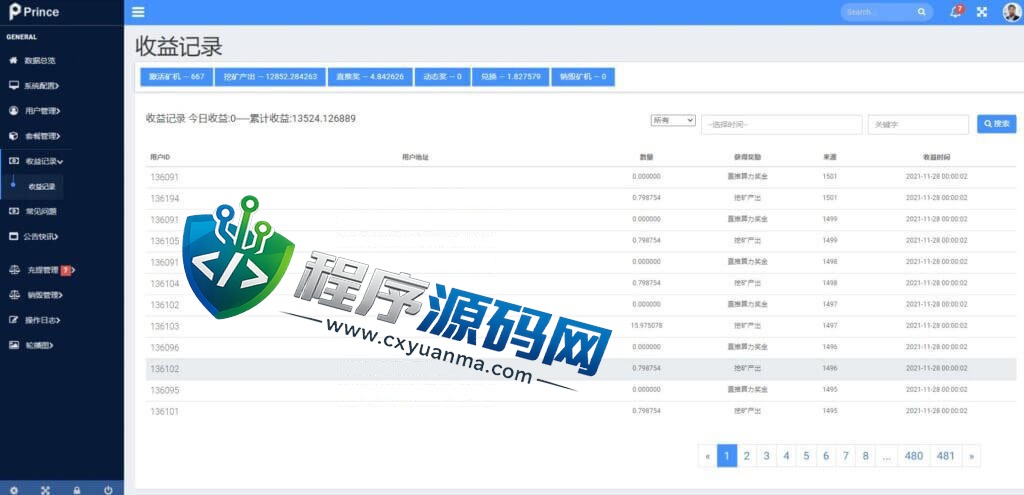
Task: Click the 收益时间 column header
Action: (936, 157)
